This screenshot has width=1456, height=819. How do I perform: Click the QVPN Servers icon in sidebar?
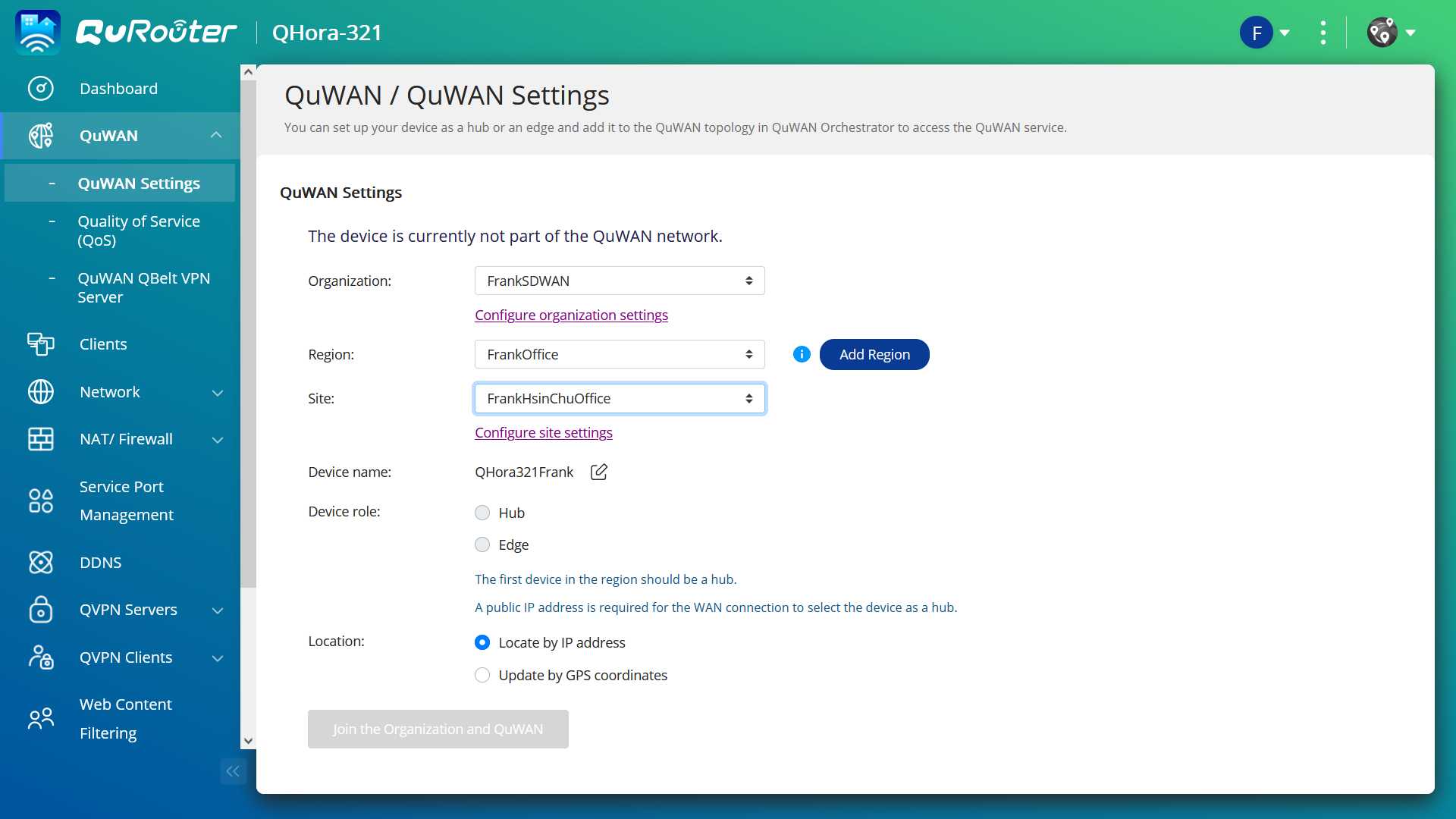click(x=40, y=610)
